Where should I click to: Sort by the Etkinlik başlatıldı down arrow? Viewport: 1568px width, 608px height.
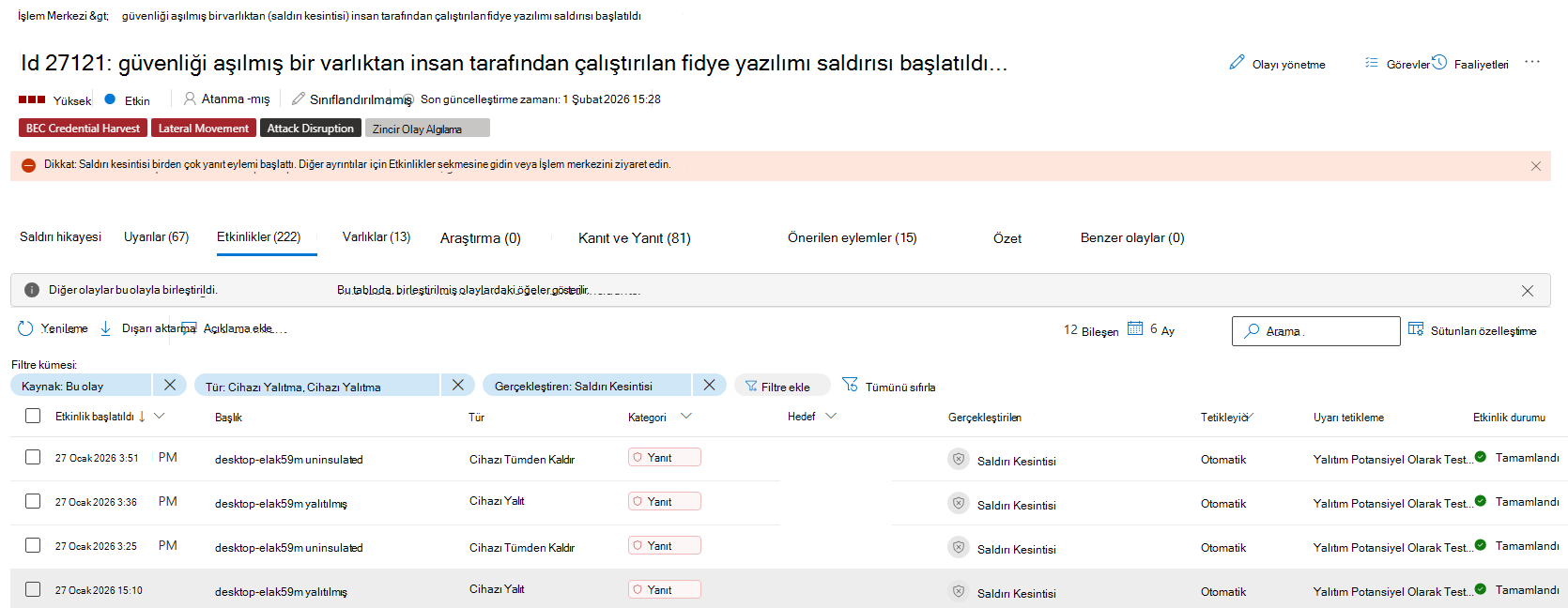tap(142, 416)
